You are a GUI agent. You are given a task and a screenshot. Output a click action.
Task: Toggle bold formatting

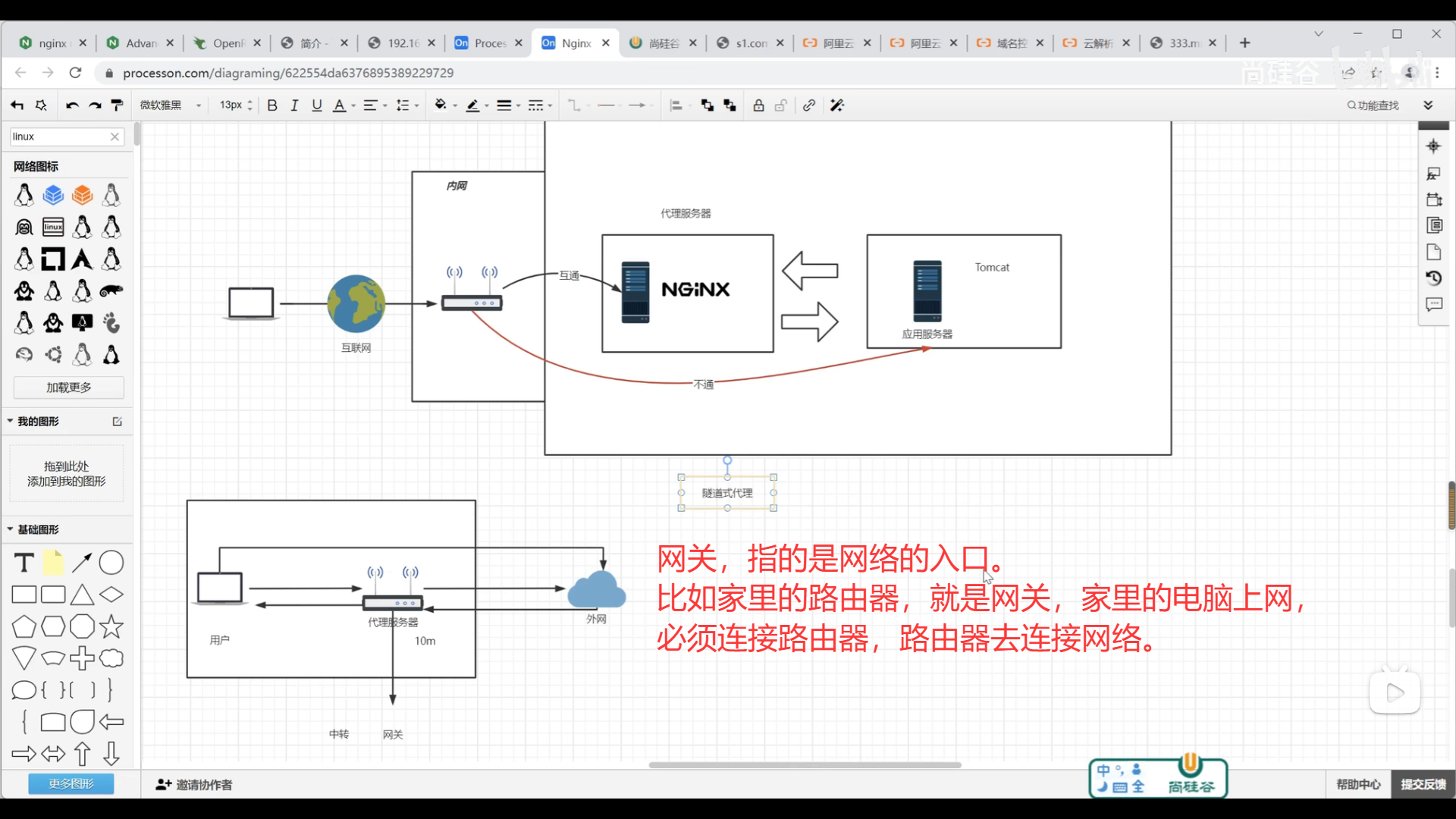point(272,105)
